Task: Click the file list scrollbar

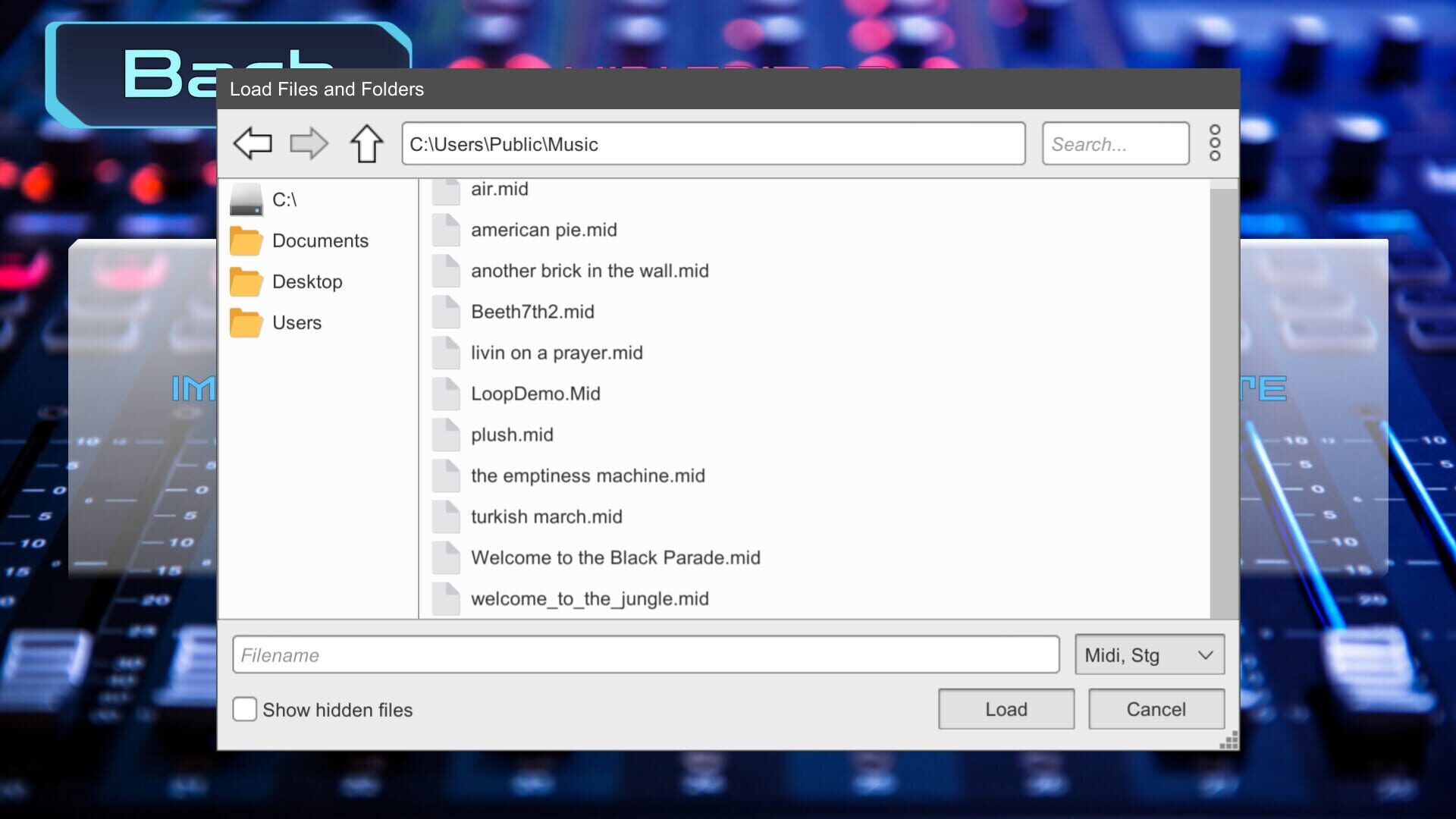Action: (x=1222, y=394)
